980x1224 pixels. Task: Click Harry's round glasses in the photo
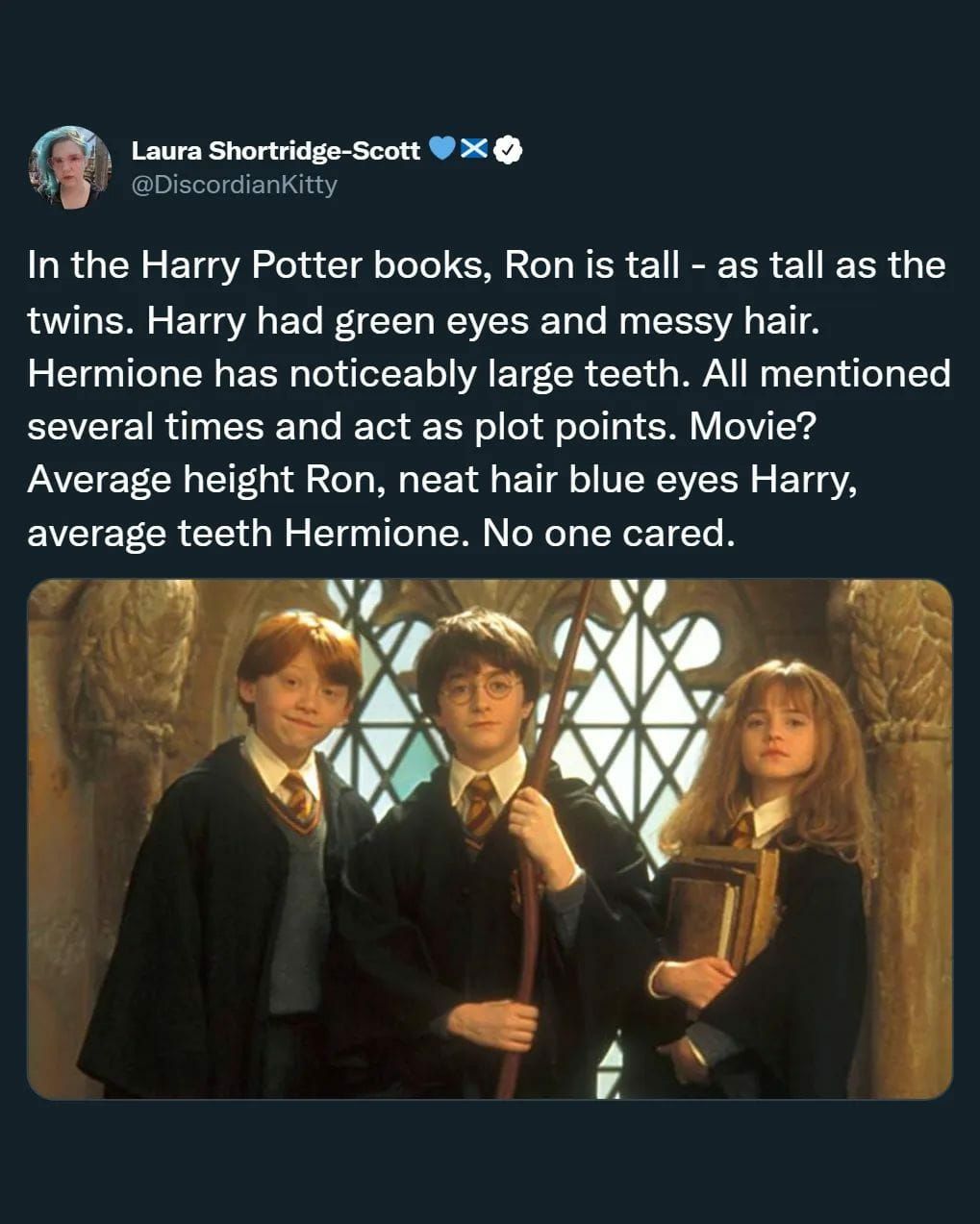(x=481, y=688)
